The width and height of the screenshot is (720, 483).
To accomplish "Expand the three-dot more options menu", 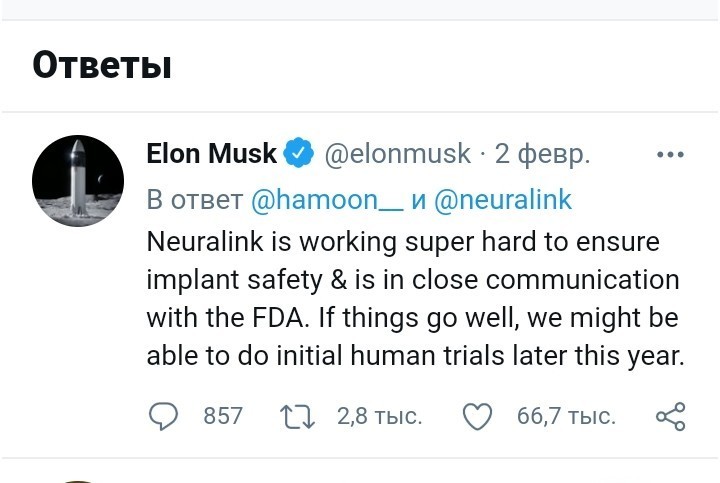I will click(x=669, y=155).
